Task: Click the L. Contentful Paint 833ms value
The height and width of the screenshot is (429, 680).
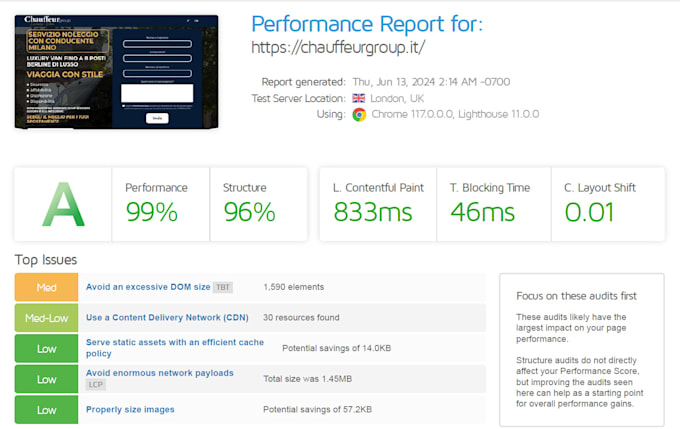Action: click(x=373, y=212)
